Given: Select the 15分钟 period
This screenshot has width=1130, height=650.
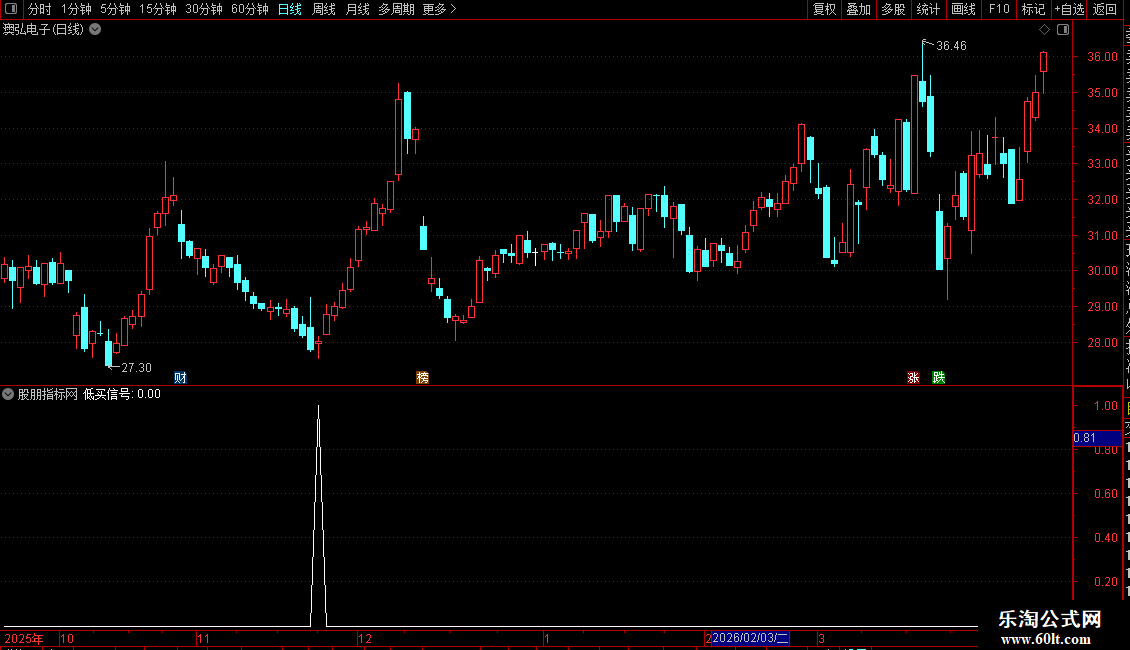Looking at the screenshot, I should click(x=157, y=9).
